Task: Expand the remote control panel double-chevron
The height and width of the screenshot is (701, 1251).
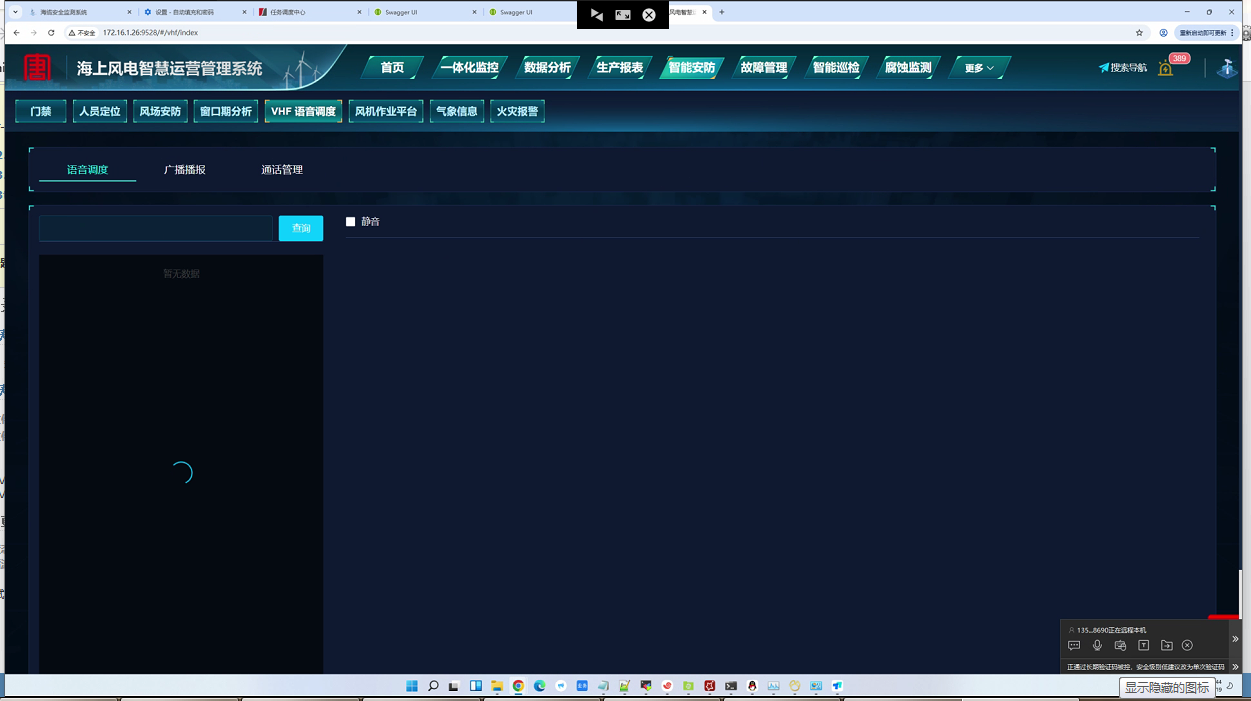Action: tap(1235, 639)
